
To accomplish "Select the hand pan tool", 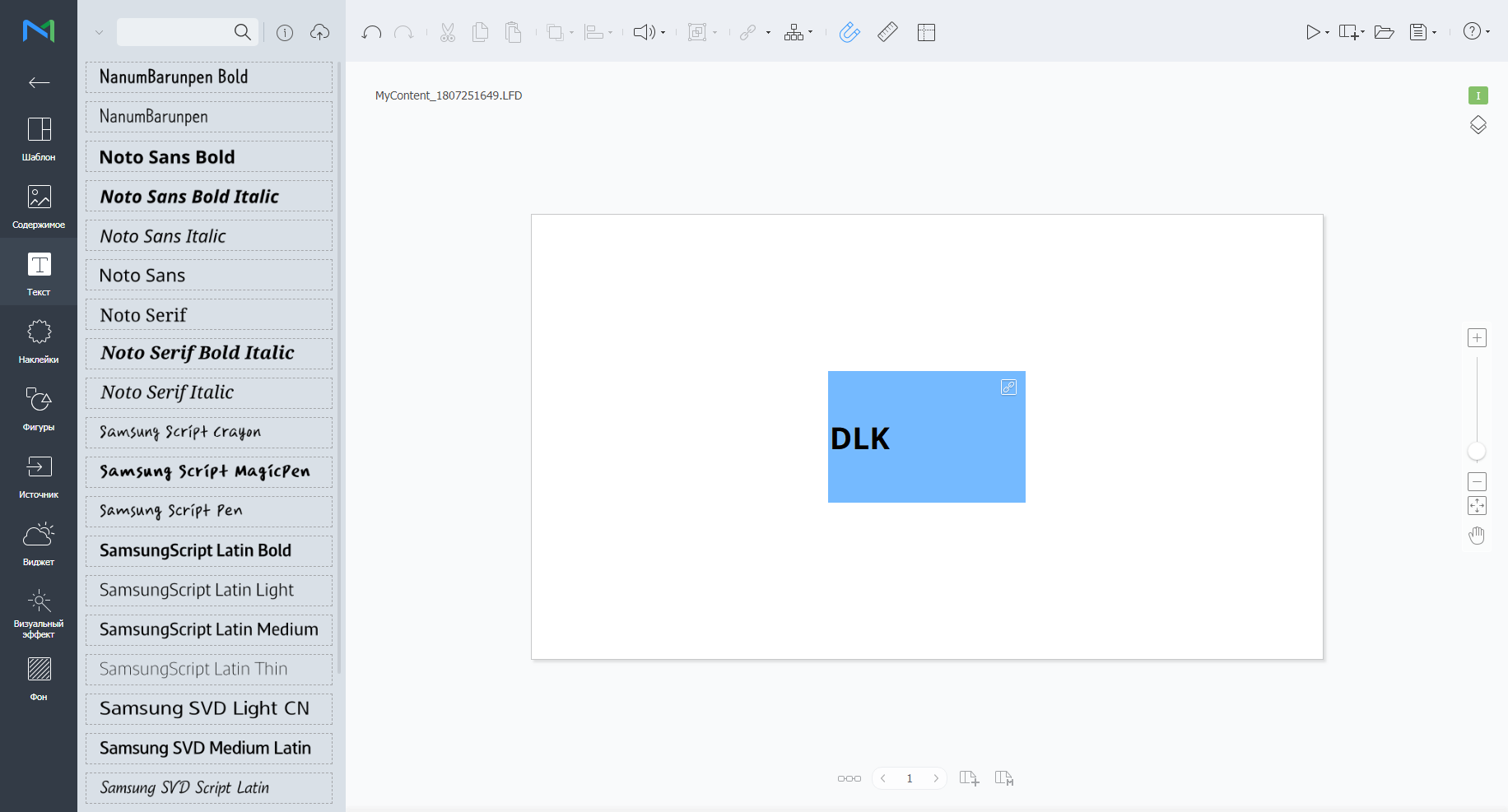I will [x=1477, y=536].
